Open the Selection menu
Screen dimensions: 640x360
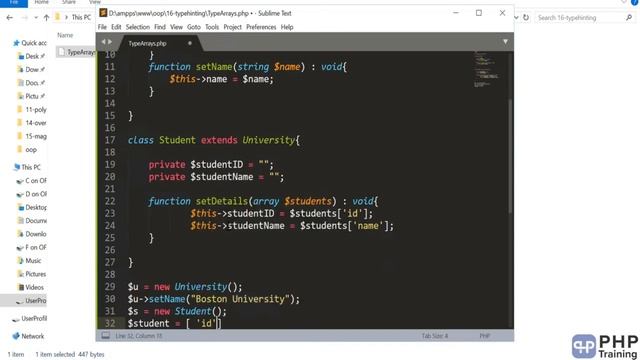[138, 27]
